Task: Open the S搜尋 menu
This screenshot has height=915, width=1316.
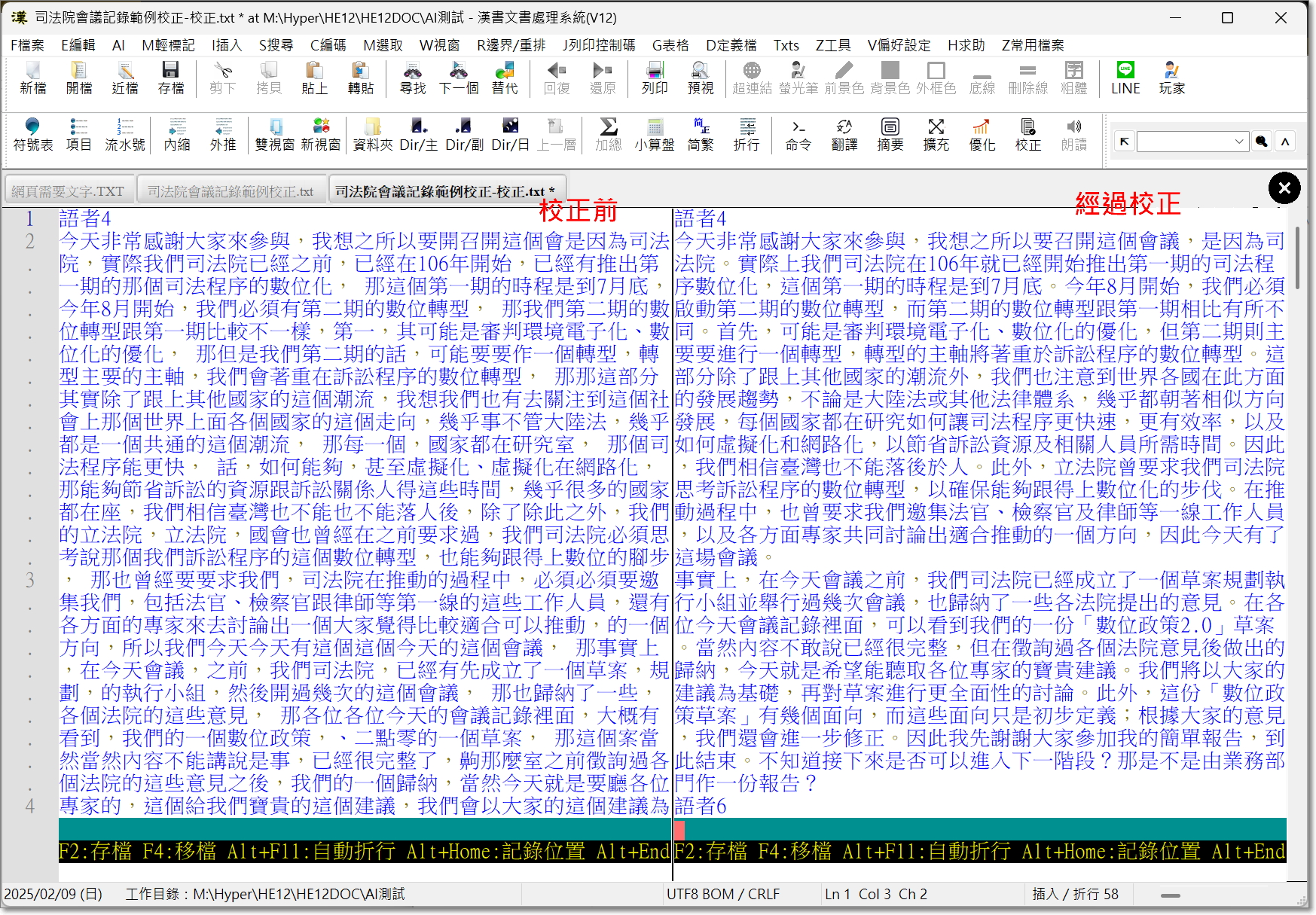Action: tap(276, 45)
